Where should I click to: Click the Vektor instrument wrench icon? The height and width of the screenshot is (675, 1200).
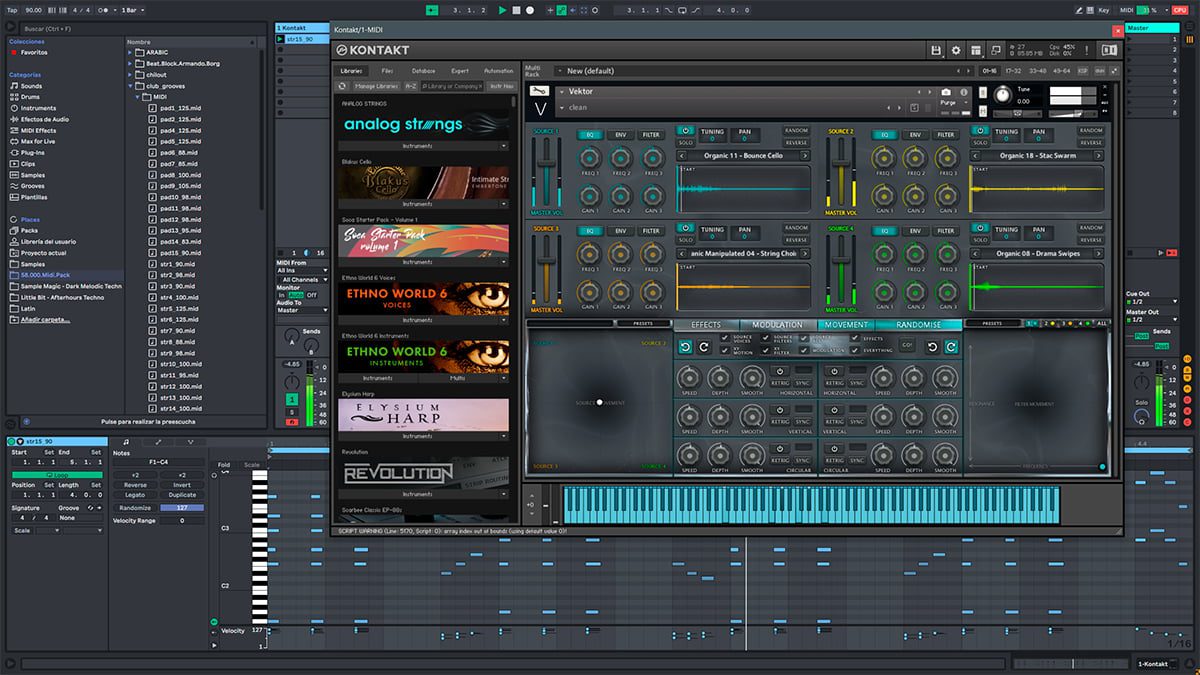tap(539, 91)
